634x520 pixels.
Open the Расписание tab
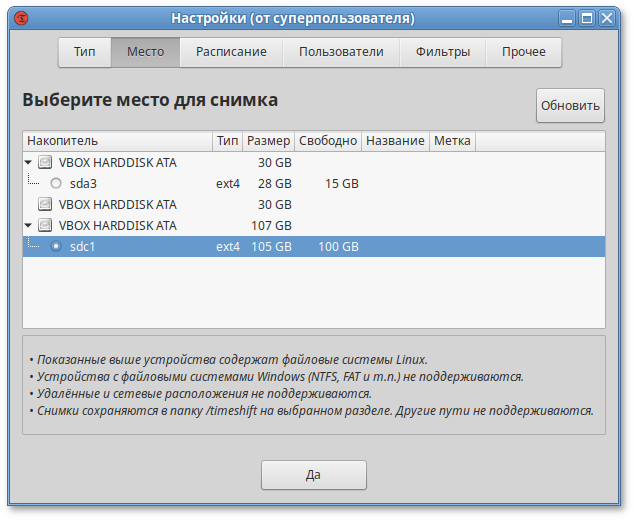231,52
